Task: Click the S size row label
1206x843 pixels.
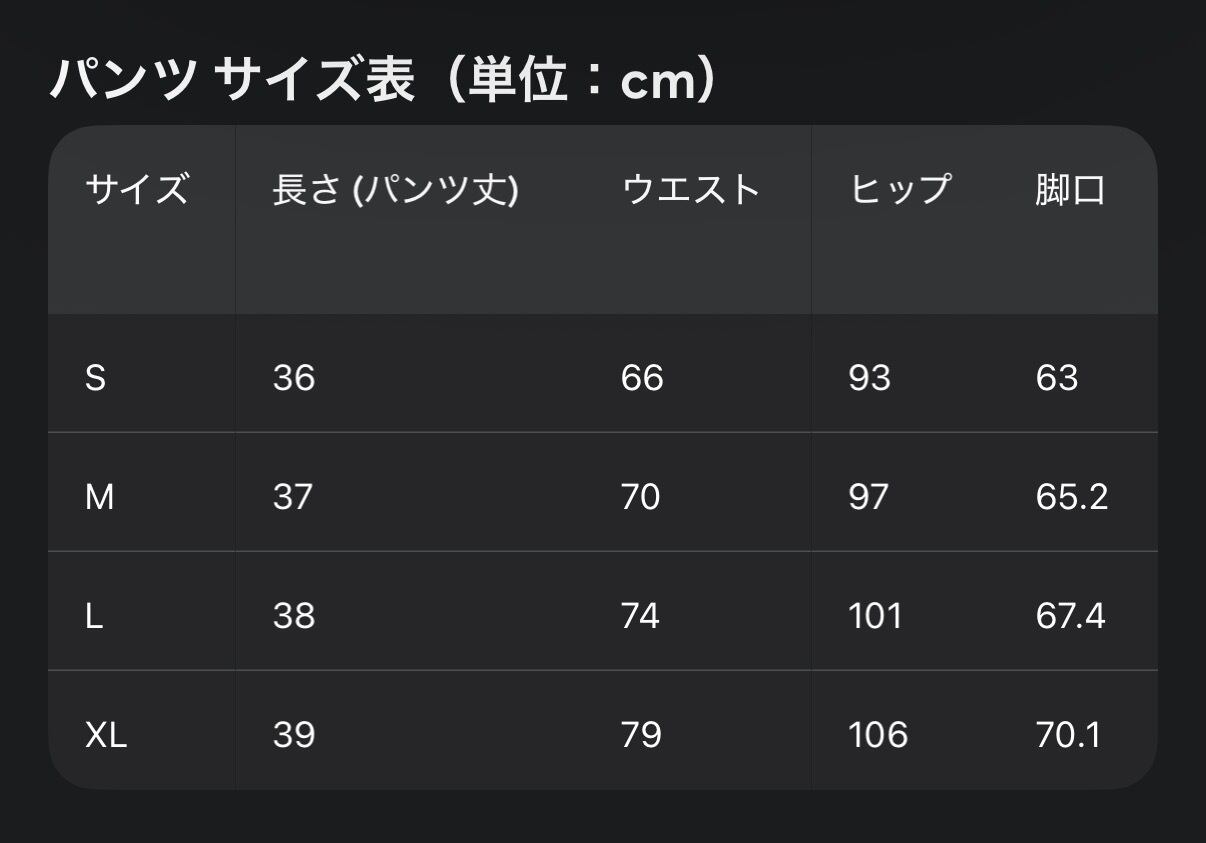Action: tap(95, 378)
